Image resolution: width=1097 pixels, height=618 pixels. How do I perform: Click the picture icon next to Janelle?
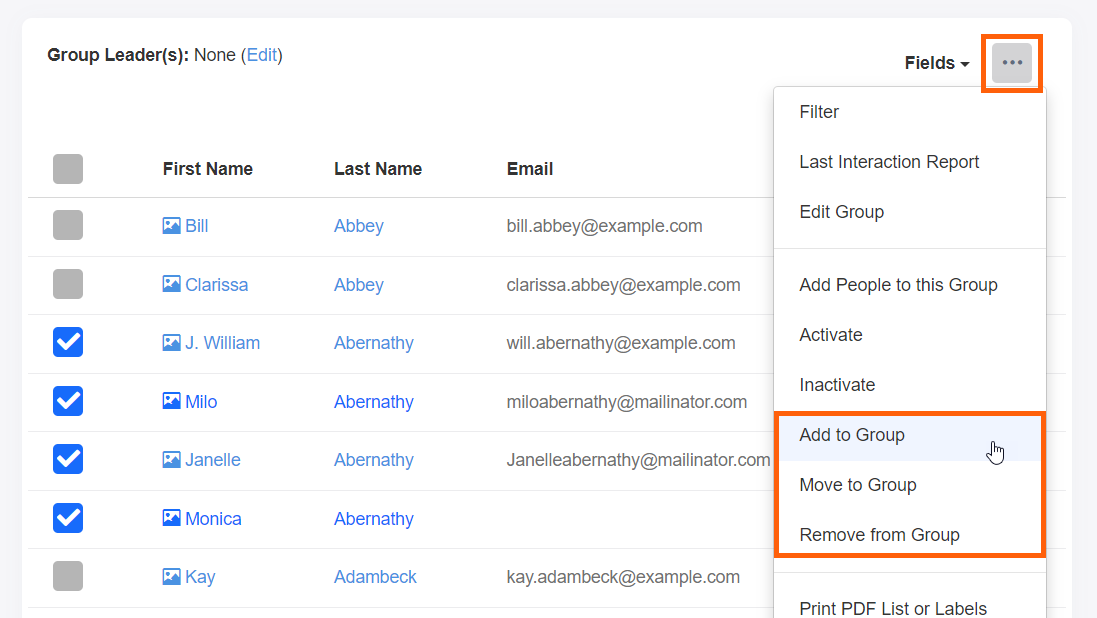tap(170, 459)
